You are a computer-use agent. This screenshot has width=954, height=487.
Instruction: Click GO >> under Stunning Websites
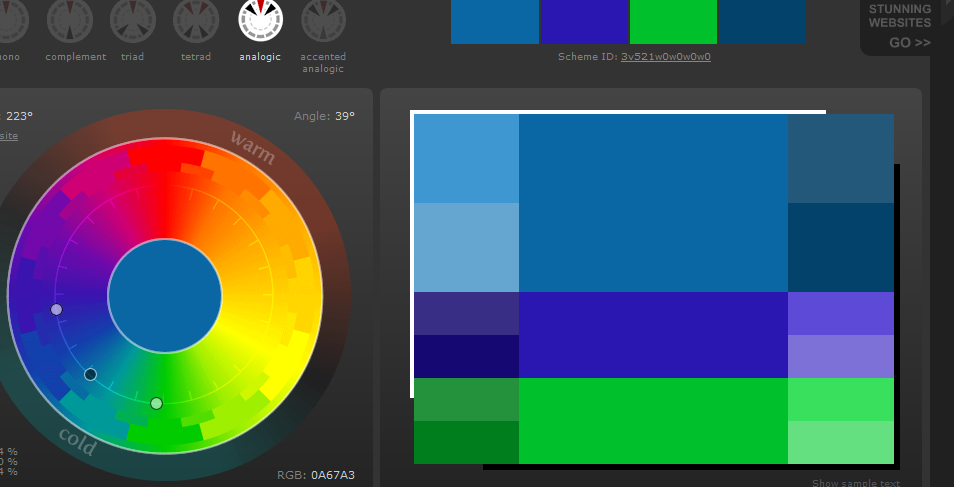[x=909, y=42]
